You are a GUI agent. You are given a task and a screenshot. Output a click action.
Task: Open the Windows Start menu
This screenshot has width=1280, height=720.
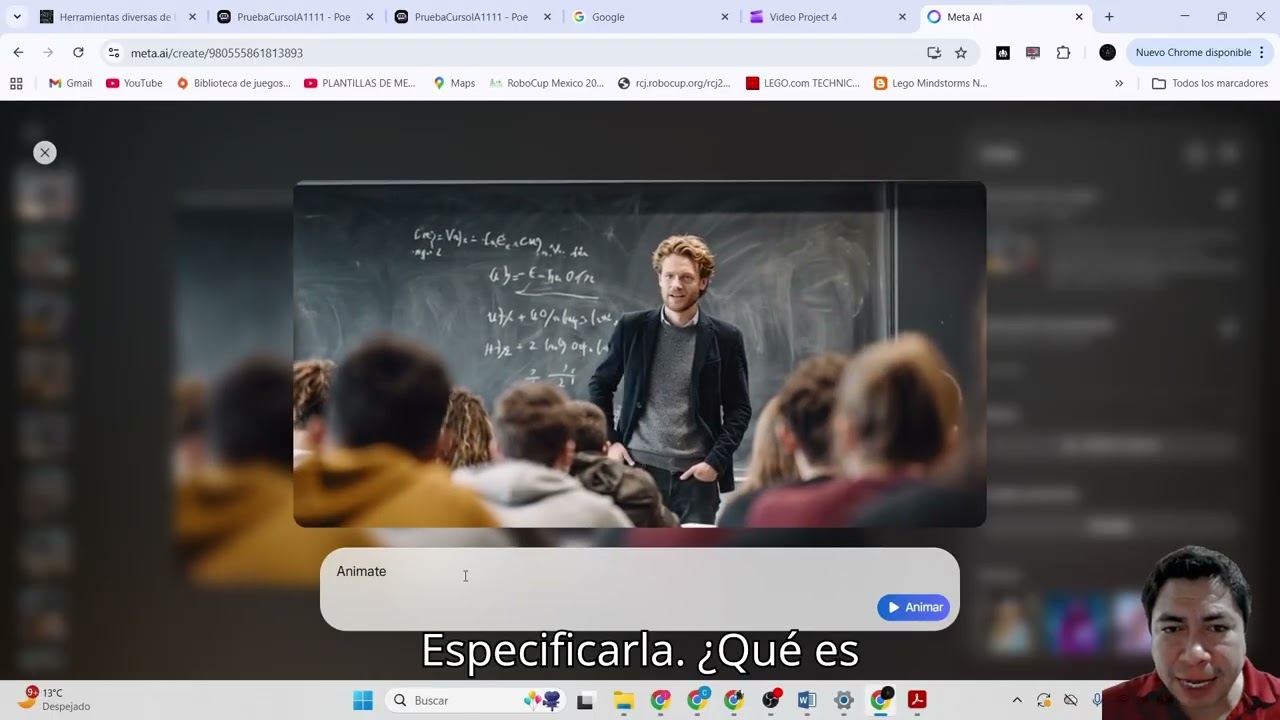coord(363,700)
